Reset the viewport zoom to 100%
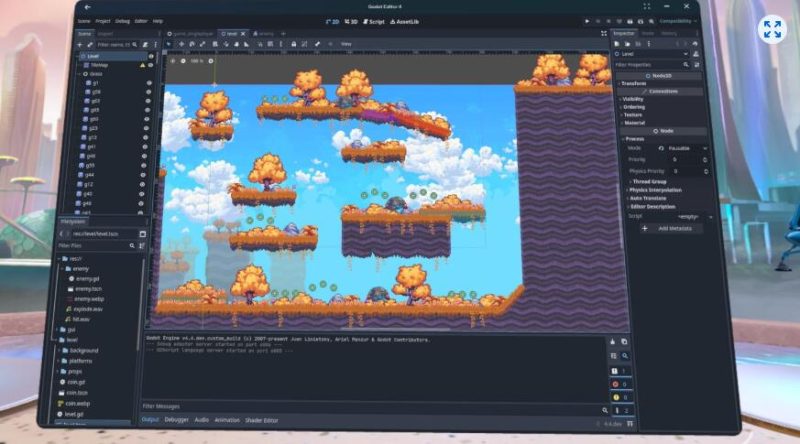 click(x=196, y=61)
